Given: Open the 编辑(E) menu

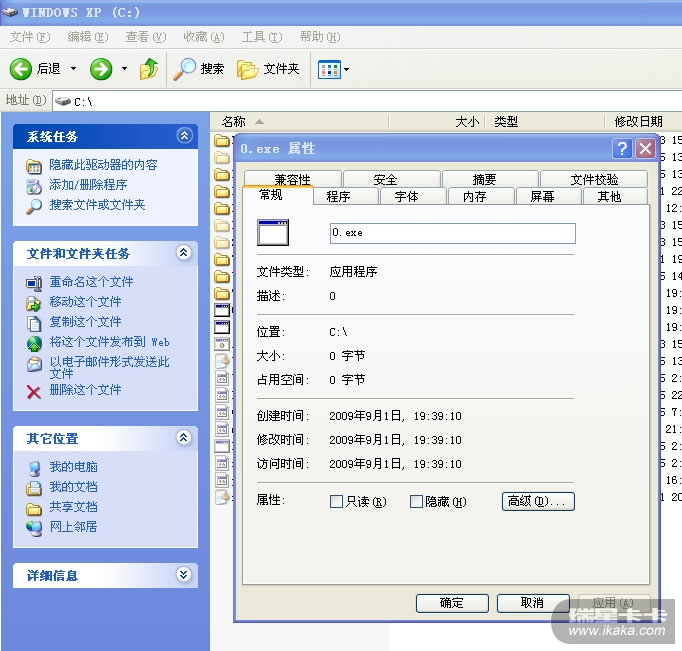Looking at the screenshot, I should tap(88, 37).
